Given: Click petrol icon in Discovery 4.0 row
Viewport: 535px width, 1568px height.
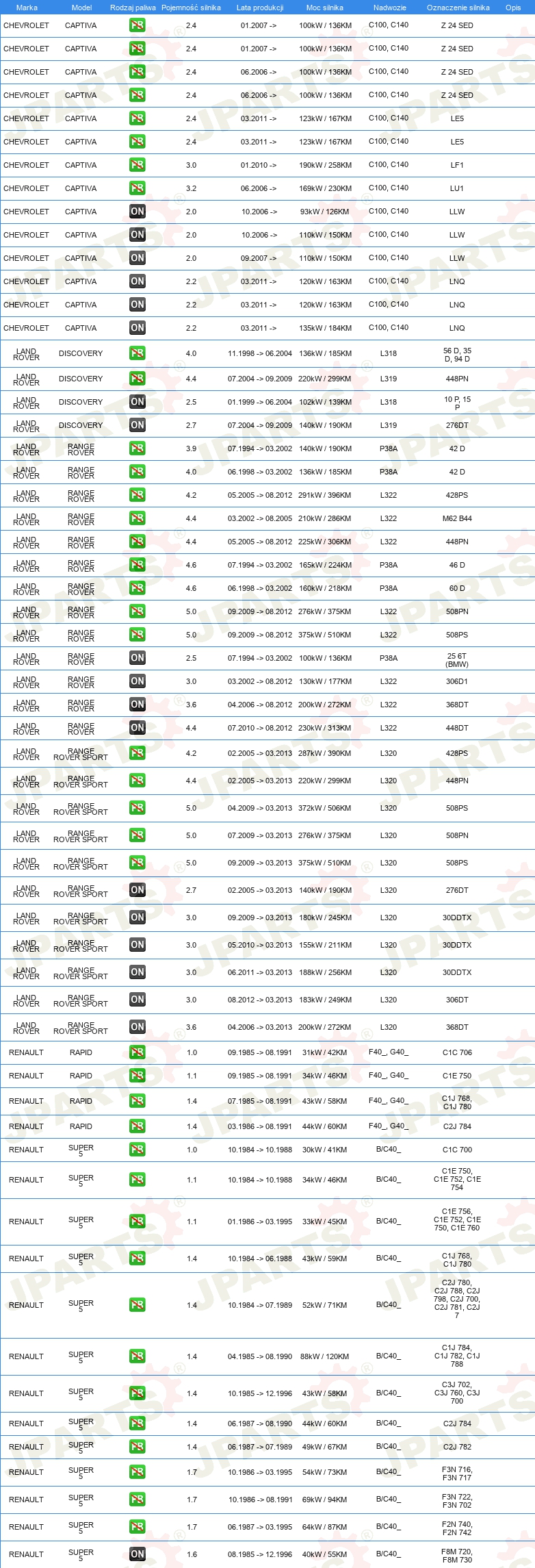Looking at the screenshot, I should point(137,353).
